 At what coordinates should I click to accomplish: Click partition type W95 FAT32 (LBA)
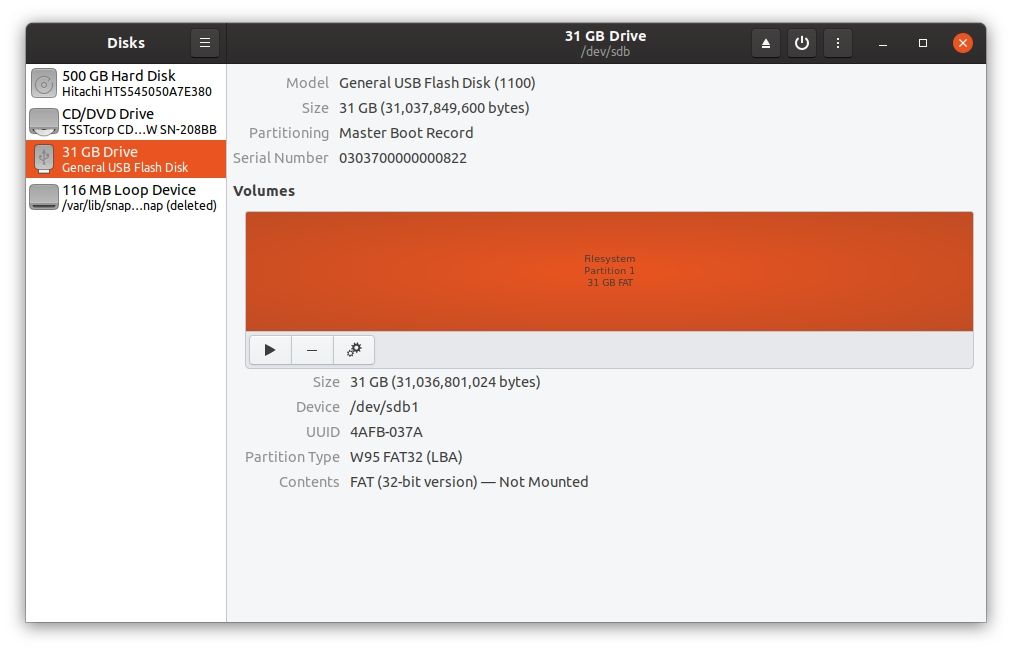(406, 457)
